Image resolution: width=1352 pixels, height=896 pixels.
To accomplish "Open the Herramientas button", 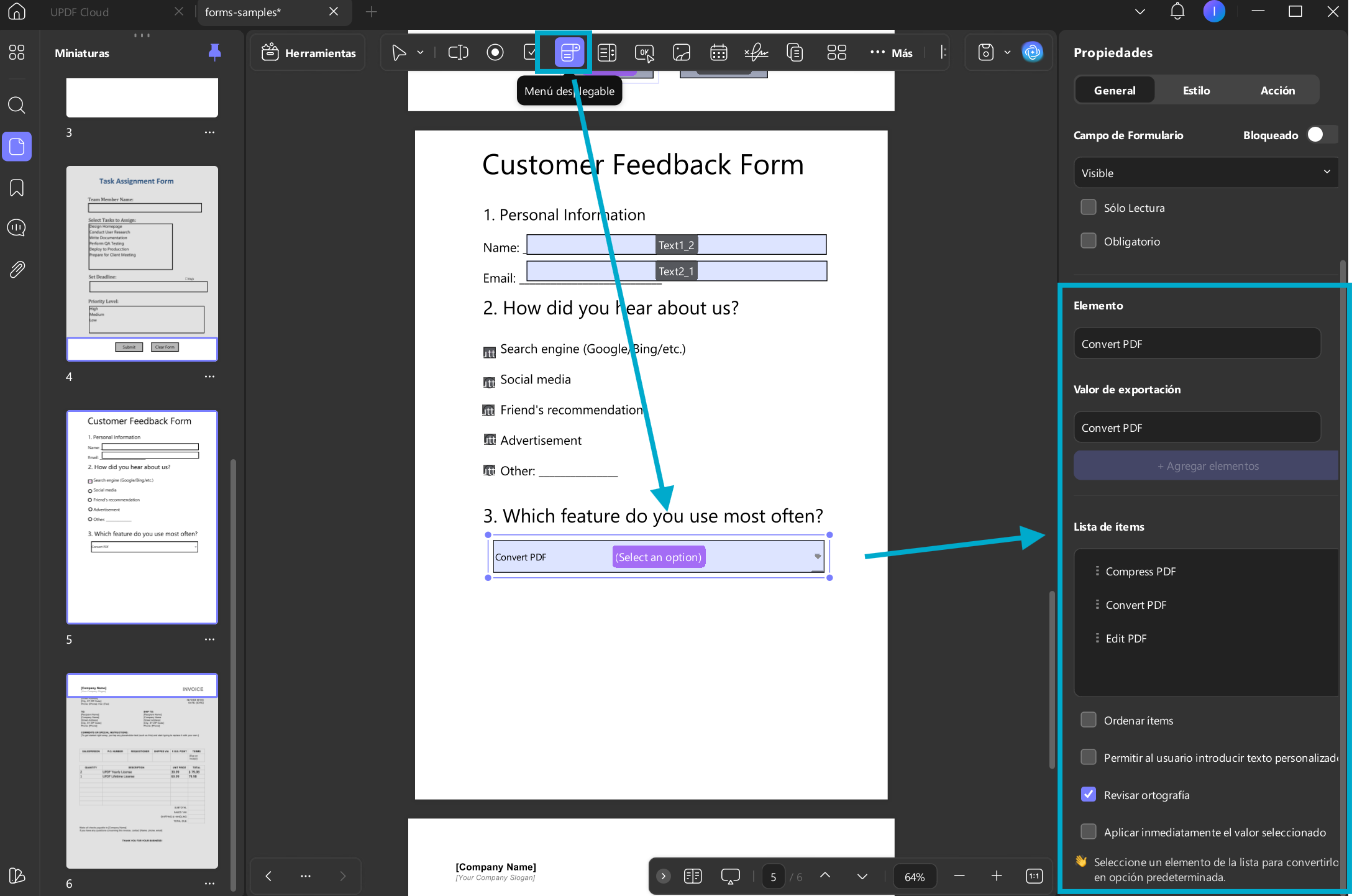I will [x=309, y=53].
